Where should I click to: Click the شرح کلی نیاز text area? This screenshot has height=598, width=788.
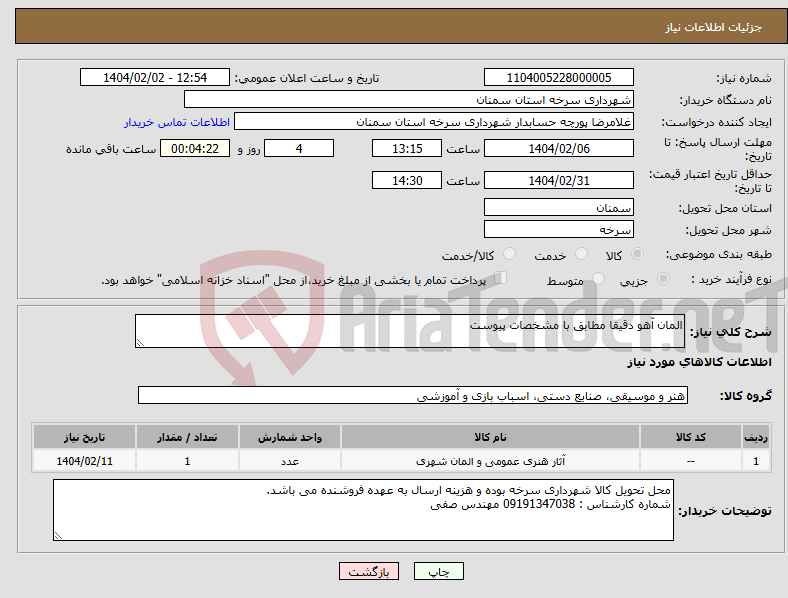(410, 331)
